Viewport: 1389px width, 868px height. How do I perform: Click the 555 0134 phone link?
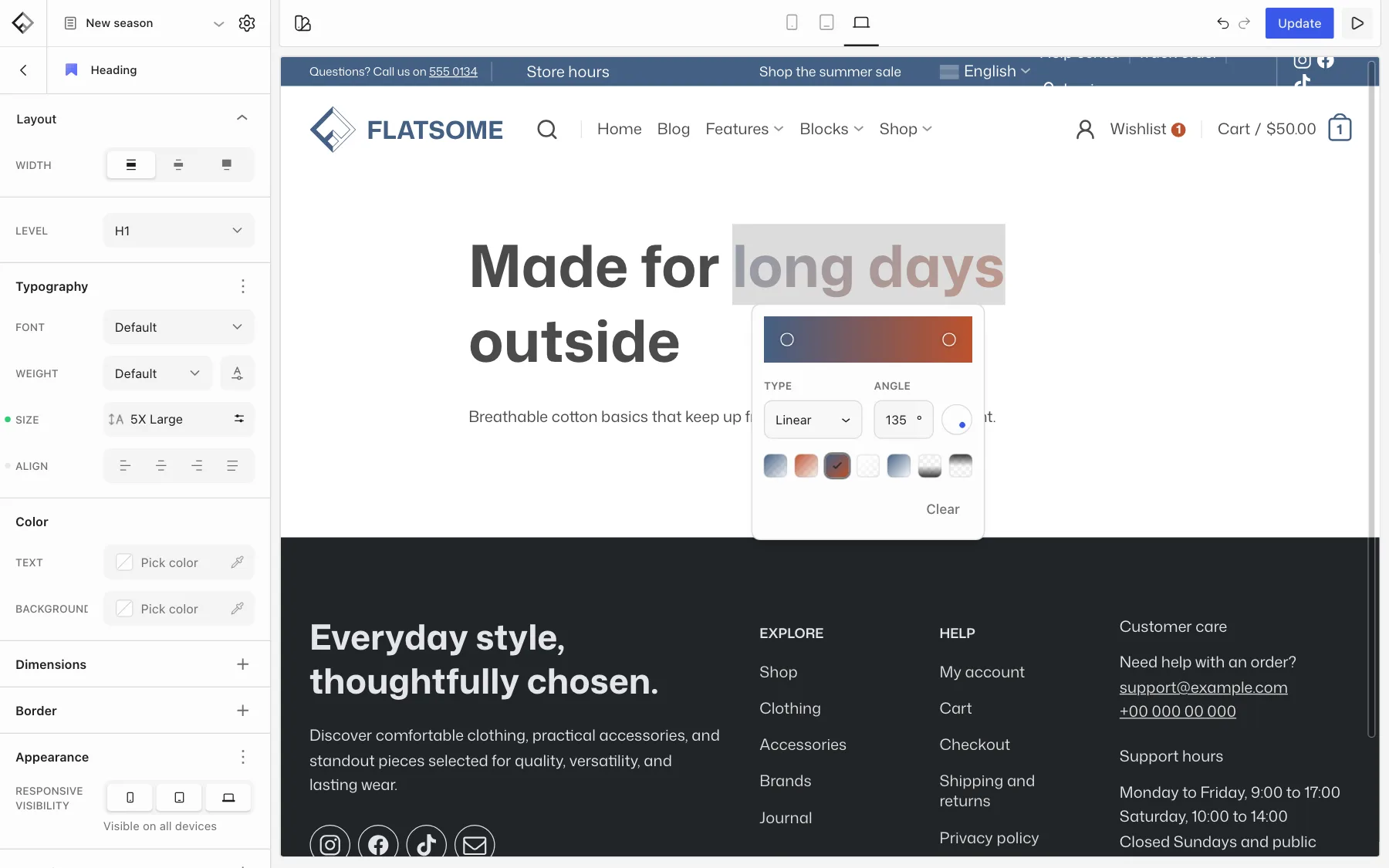(453, 72)
